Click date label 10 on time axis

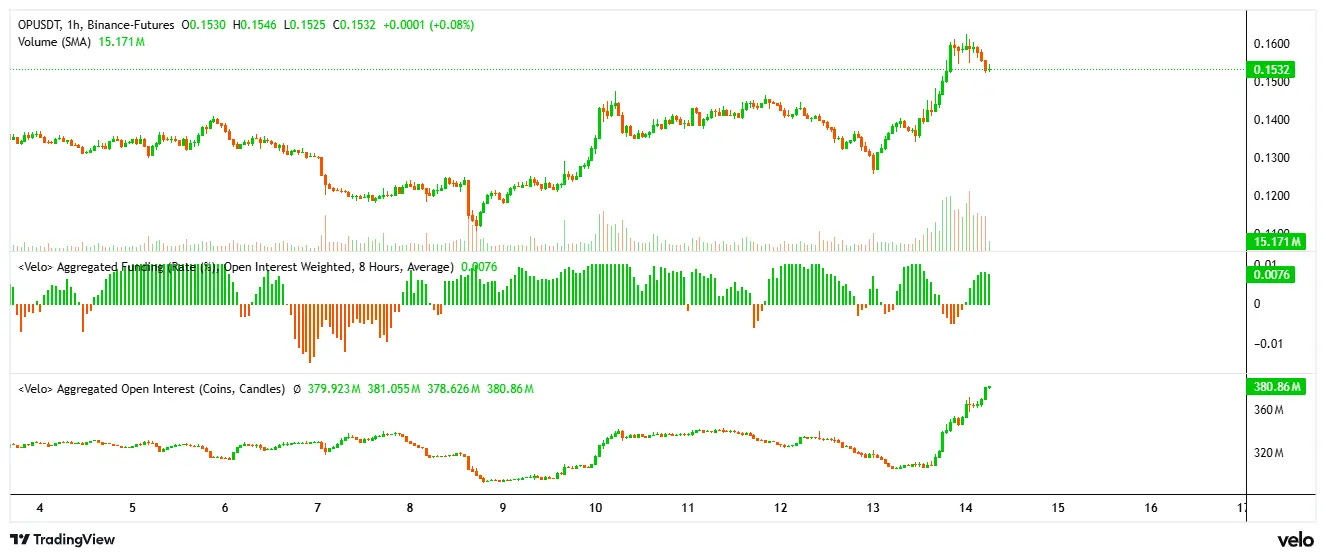[x=595, y=508]
